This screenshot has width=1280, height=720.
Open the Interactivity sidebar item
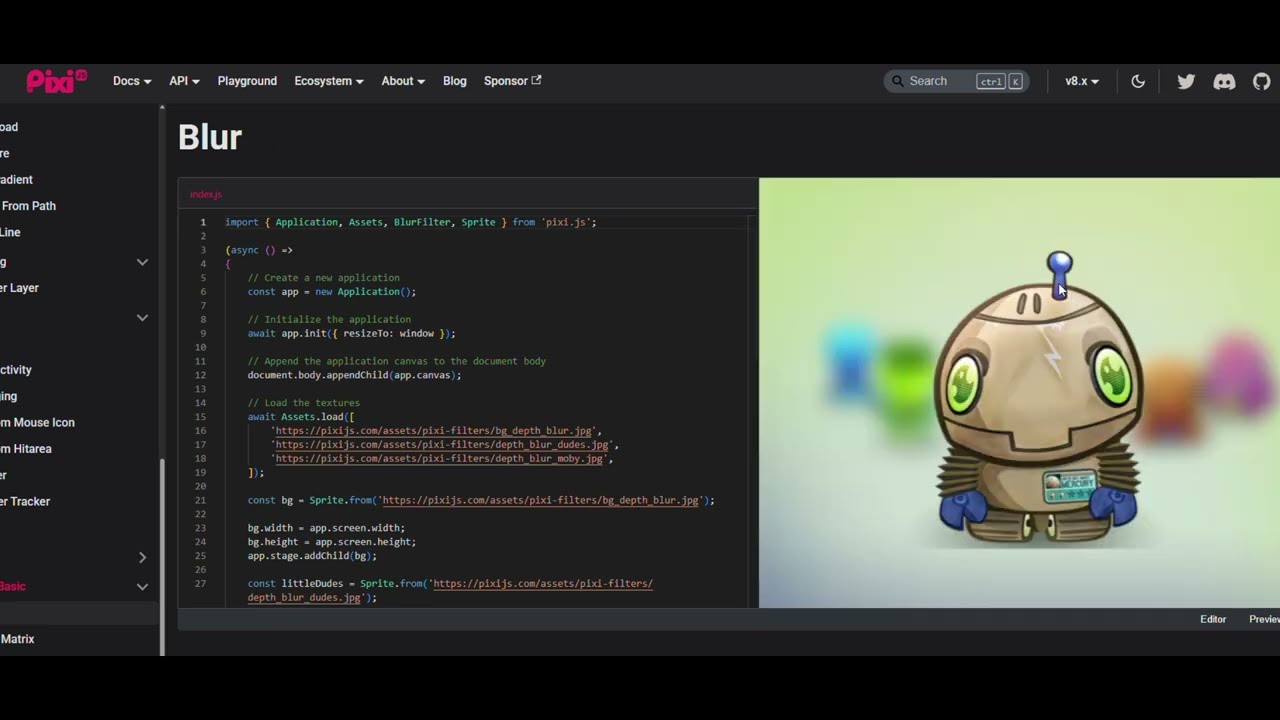tap(16, 370)
